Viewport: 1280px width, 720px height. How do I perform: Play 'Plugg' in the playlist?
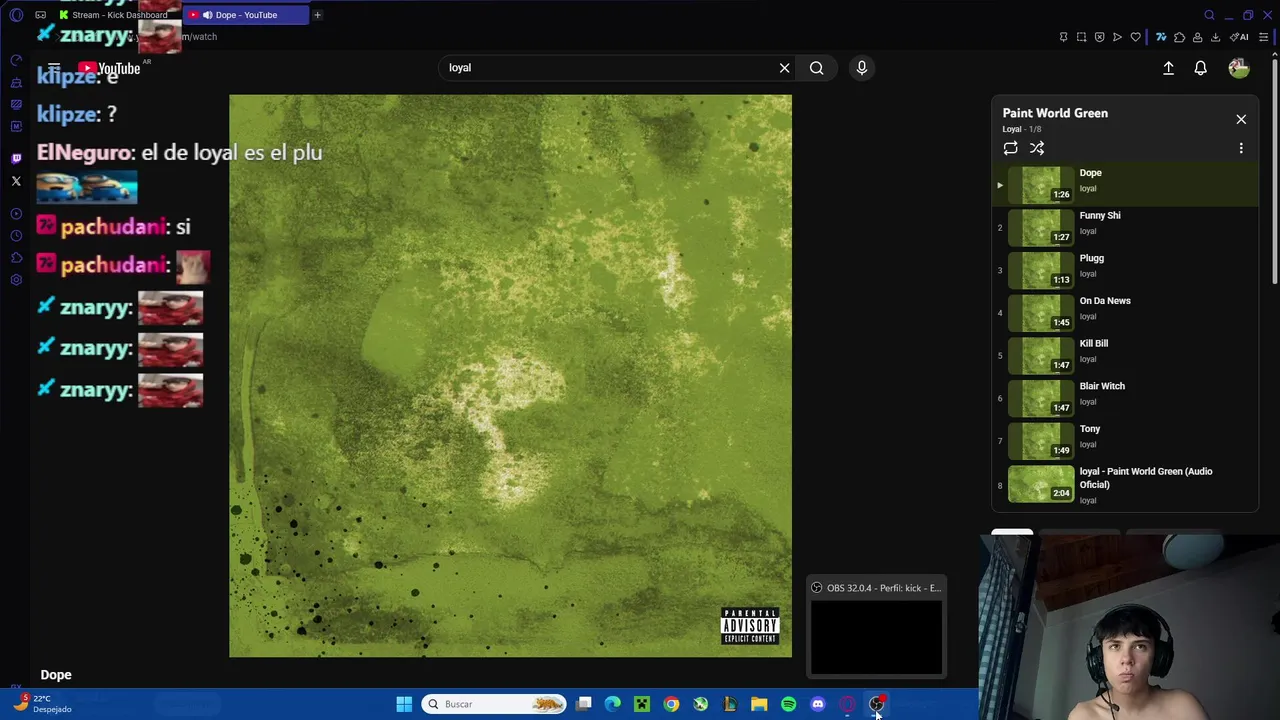(1125, 270)
